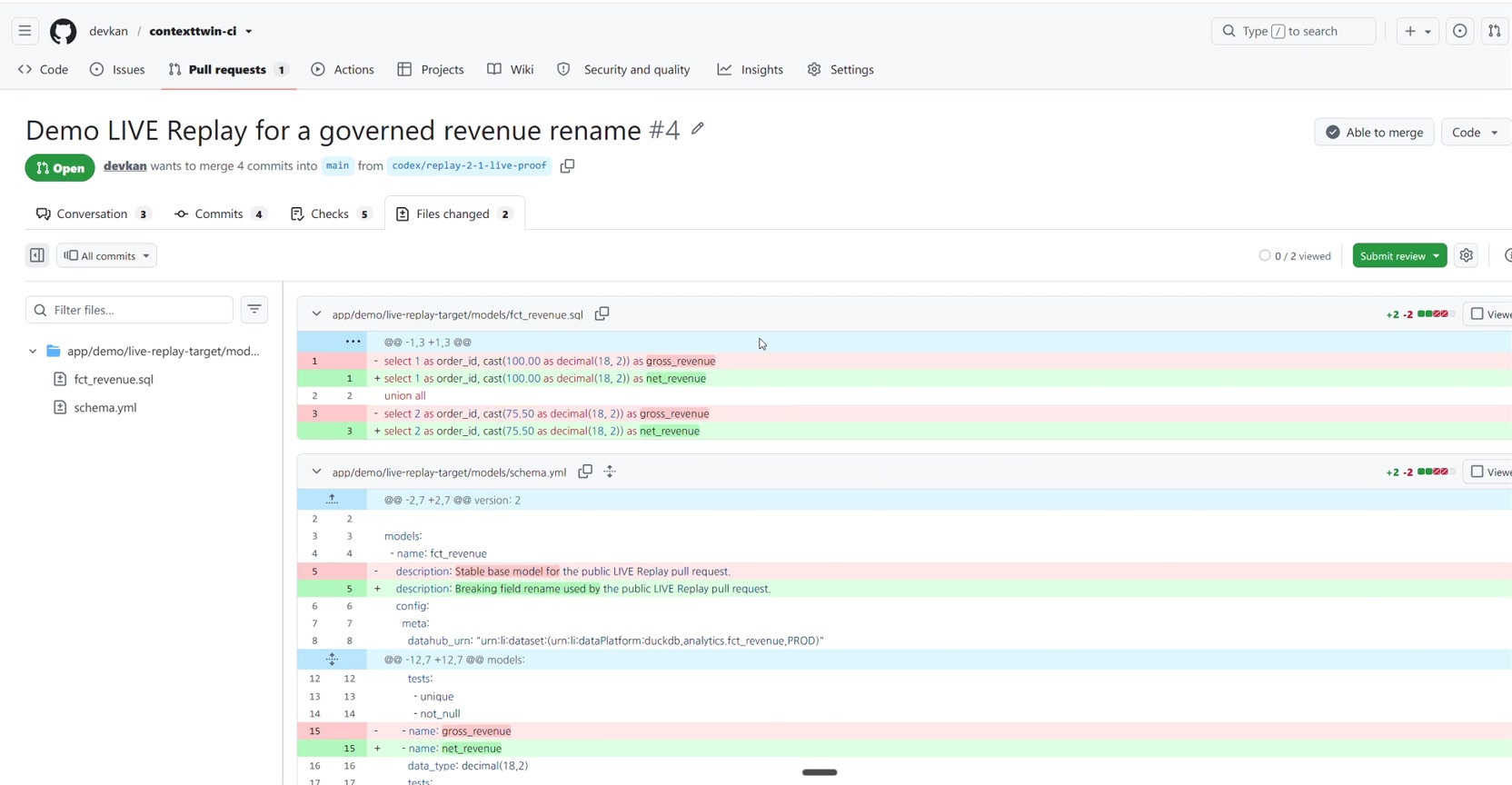
Task: Open the Actions tab
Action: 343,69
